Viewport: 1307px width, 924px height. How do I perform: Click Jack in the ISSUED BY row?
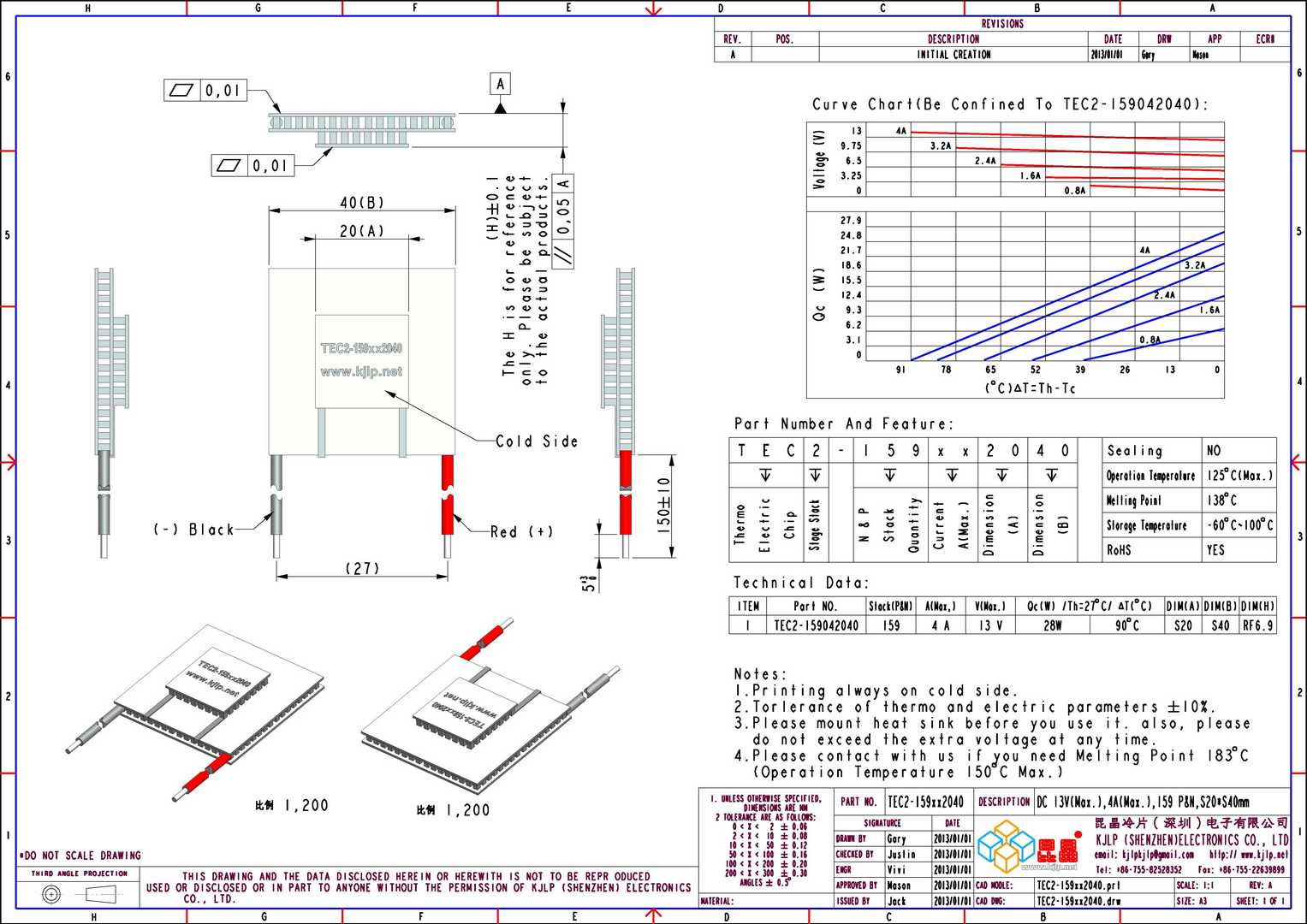896,901
